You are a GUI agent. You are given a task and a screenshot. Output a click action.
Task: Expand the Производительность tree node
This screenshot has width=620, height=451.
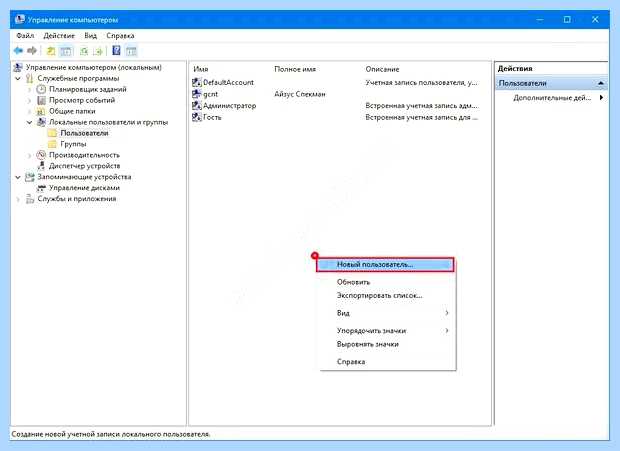[29, 155]
